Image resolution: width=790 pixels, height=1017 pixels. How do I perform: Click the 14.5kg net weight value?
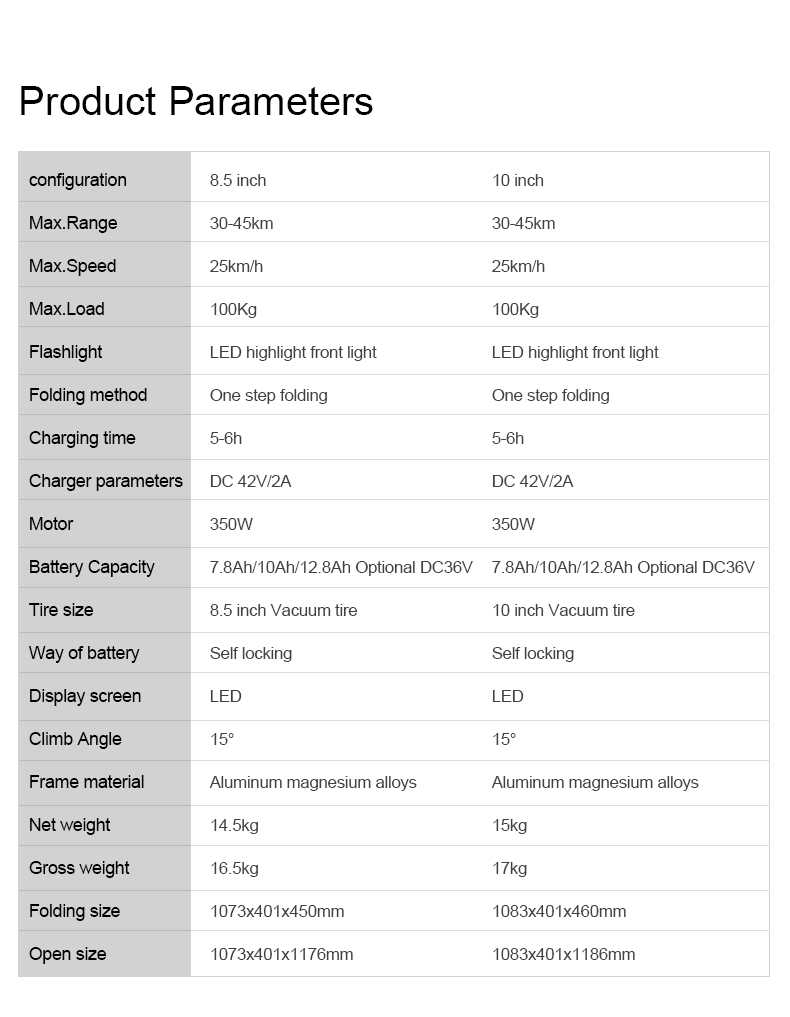point(234,825)
